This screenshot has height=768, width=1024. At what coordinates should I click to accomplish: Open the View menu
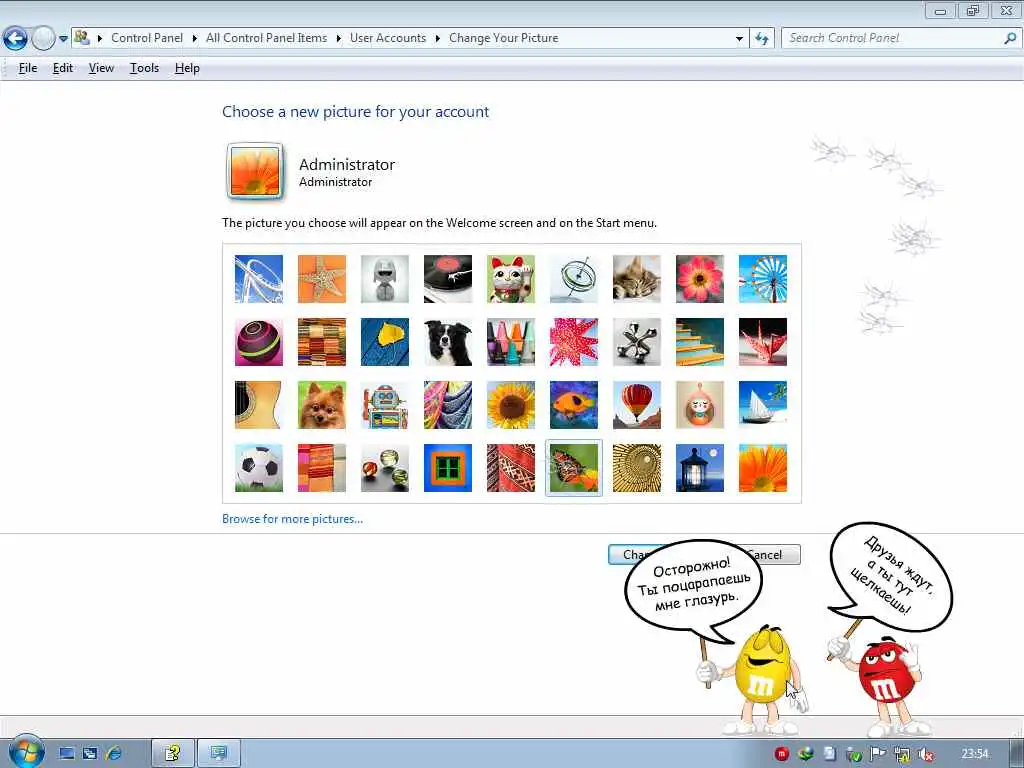coord(101,68)
